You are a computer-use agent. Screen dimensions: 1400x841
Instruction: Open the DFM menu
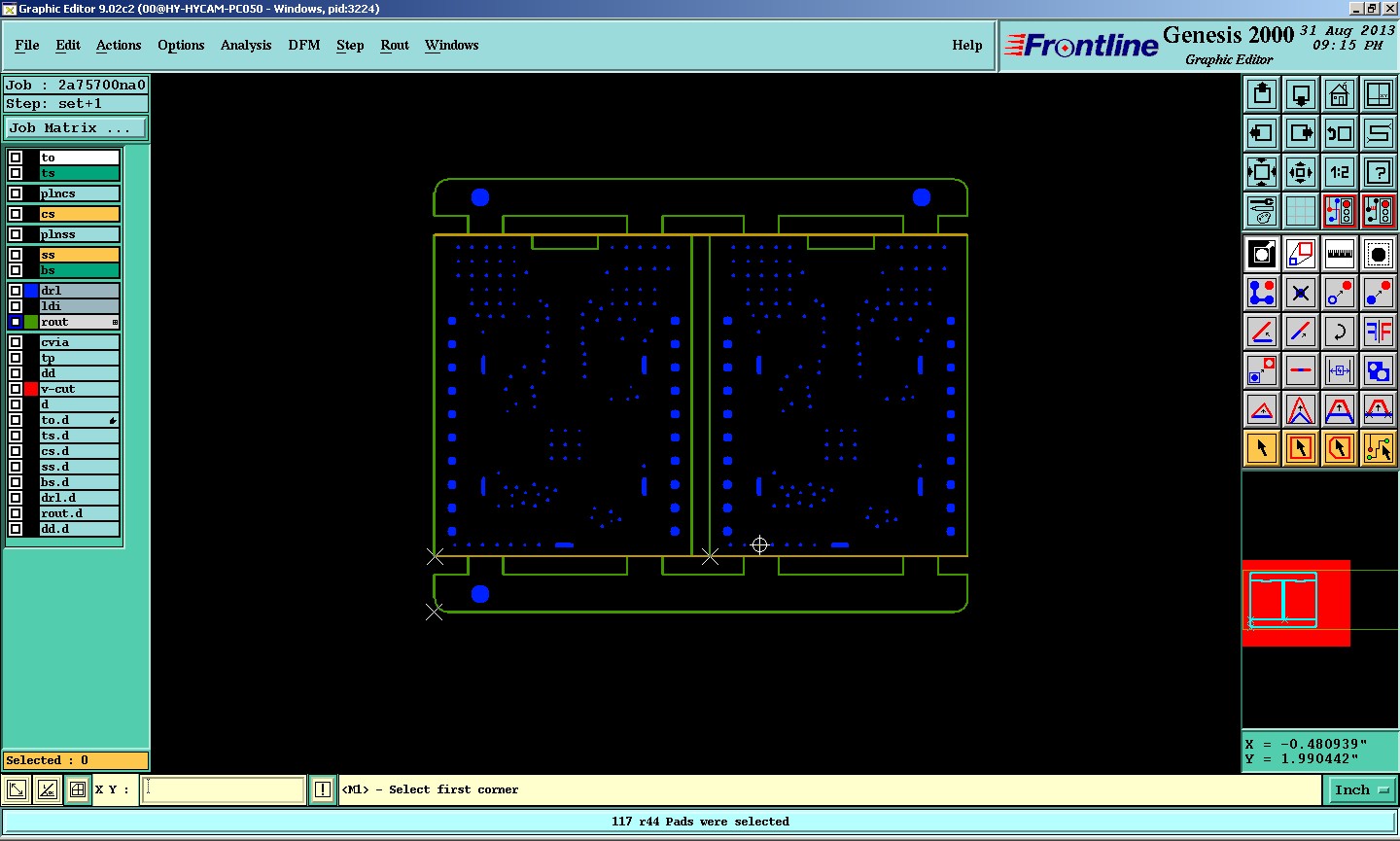click(x=304, y=45)
